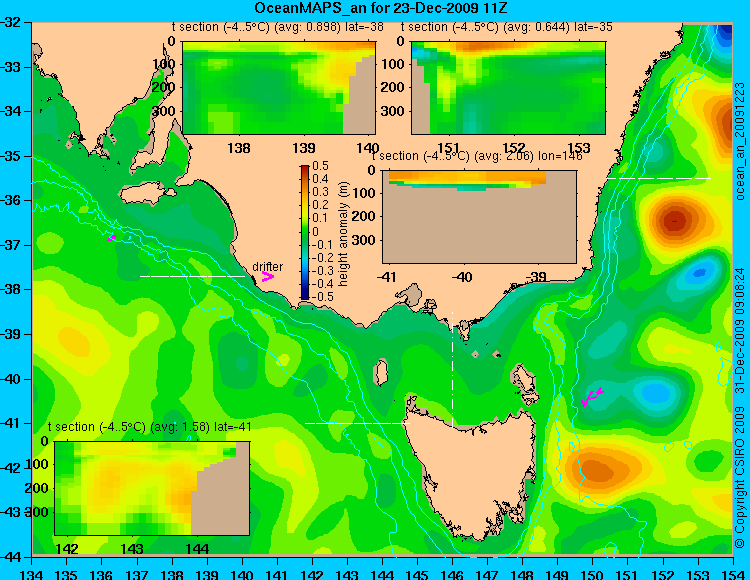Click the dark red warm eddy near 152E, -36.5
This screenshot has height=580, width=750.
pyautogui.click(x=674, y=220)
